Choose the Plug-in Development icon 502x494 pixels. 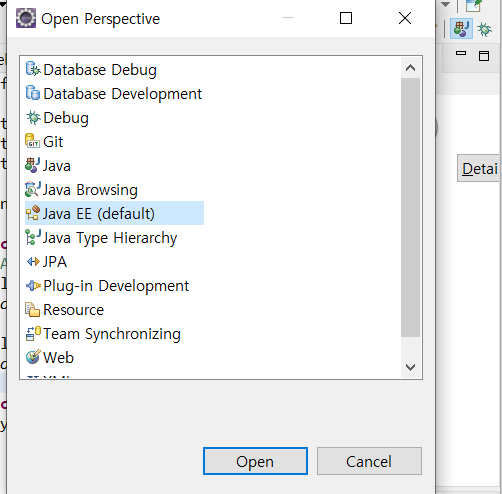(33, 285)
